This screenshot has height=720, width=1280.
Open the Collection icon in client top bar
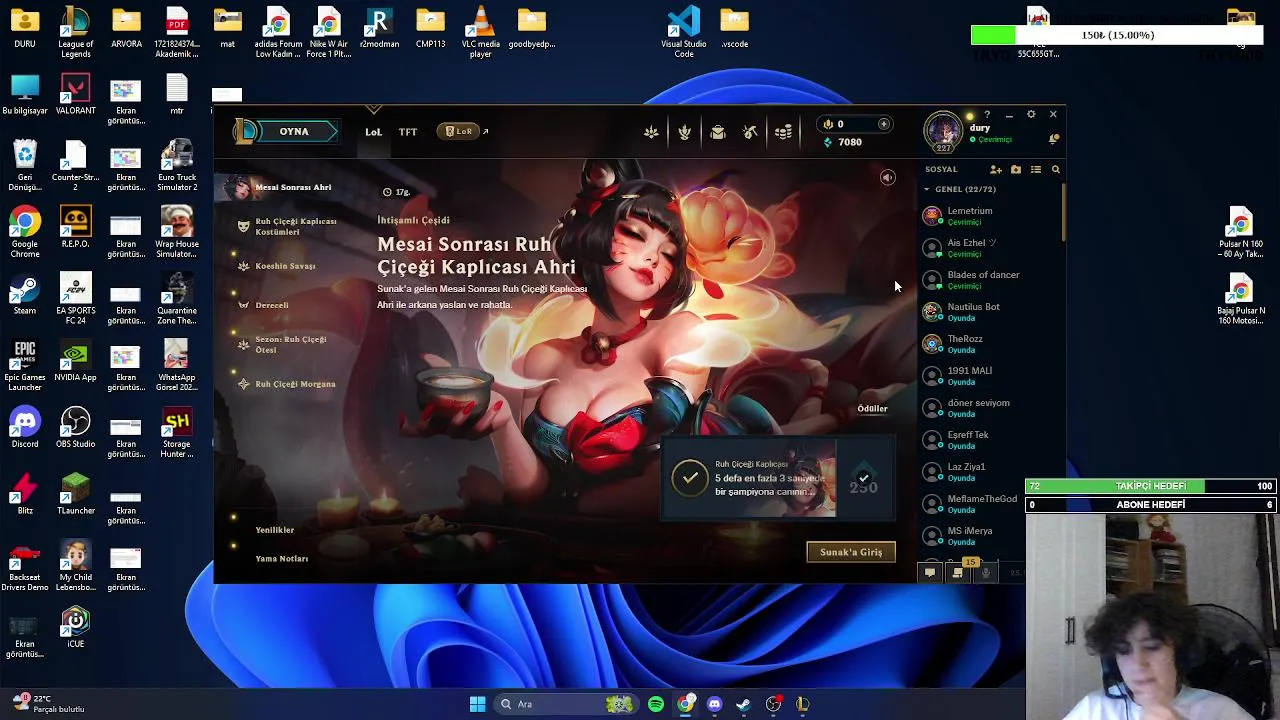(x=651, y=132)
